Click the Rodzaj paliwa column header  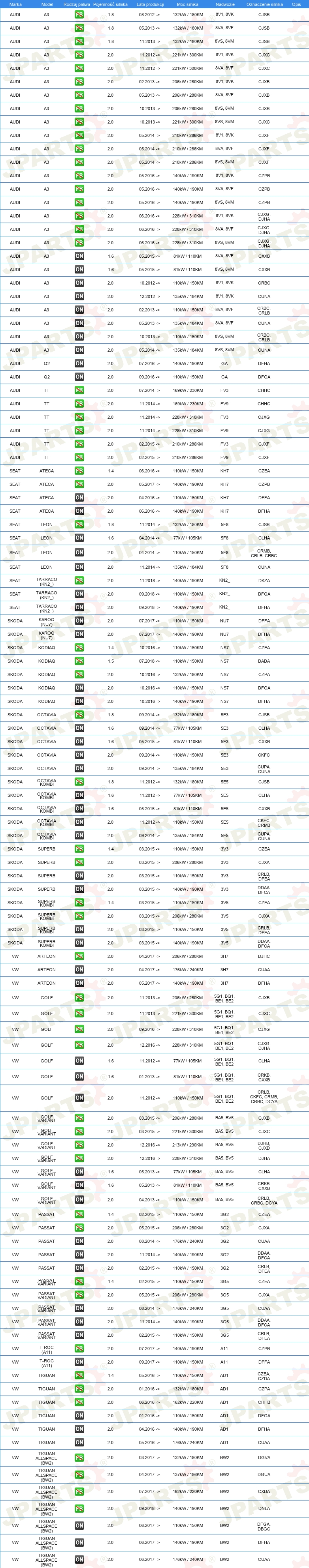(x=77, y=4)
